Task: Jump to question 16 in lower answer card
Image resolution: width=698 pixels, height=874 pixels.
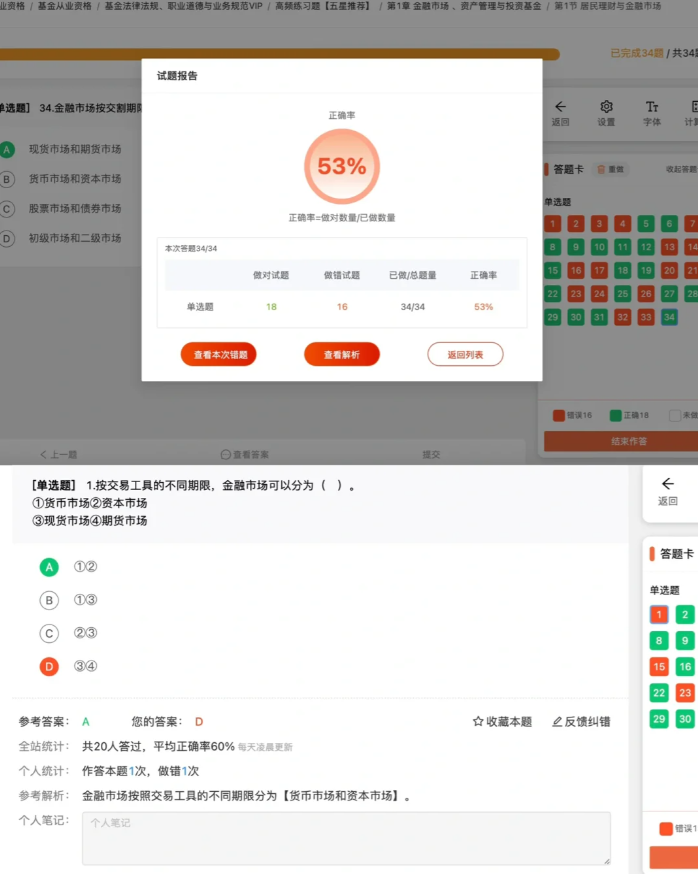Action: pyautogui.click(x=685, y=667)
